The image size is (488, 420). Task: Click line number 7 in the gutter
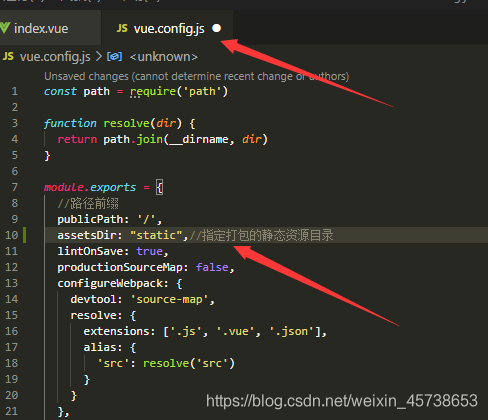[15, 187]
